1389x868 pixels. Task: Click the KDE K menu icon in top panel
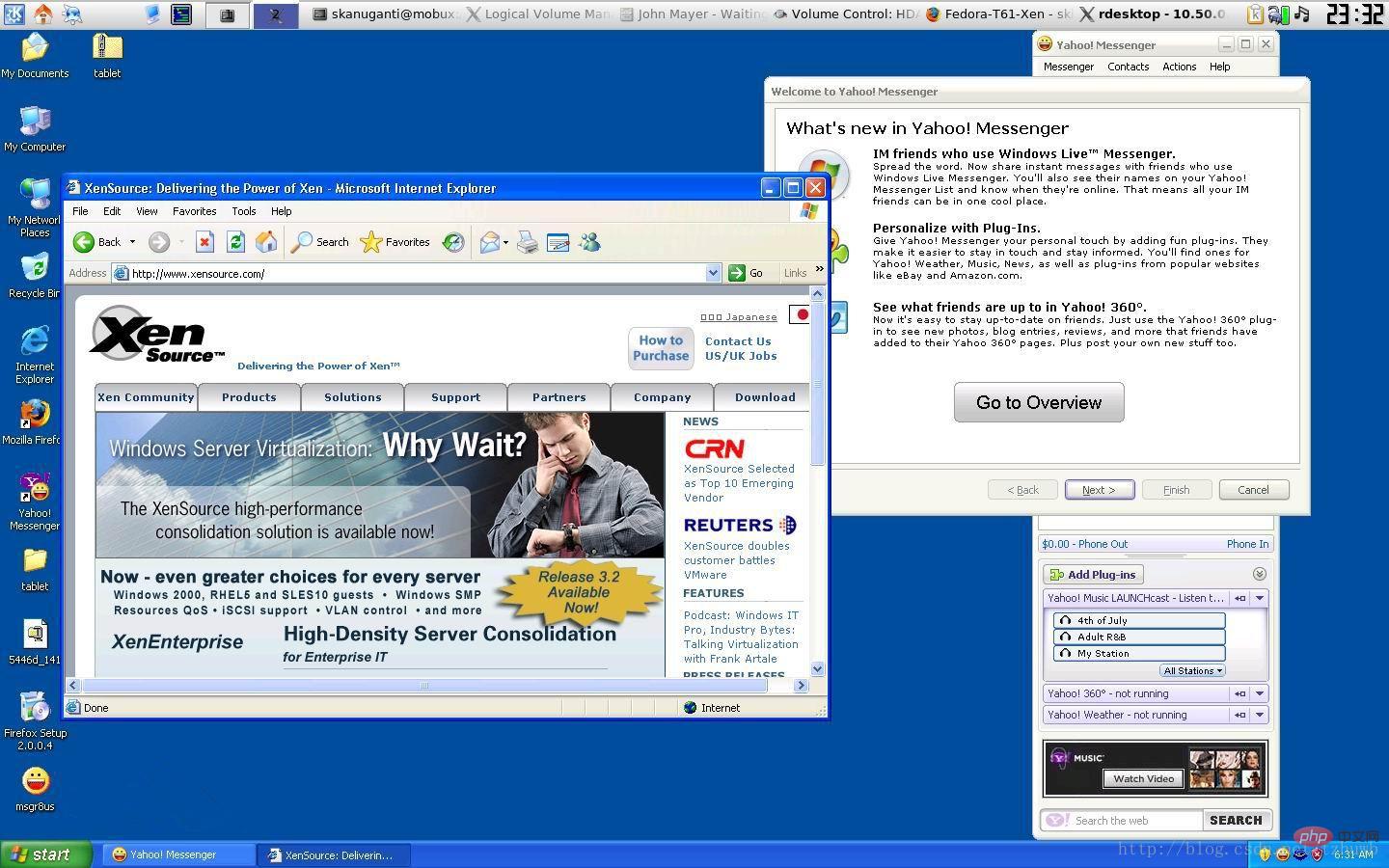(14, 14)
